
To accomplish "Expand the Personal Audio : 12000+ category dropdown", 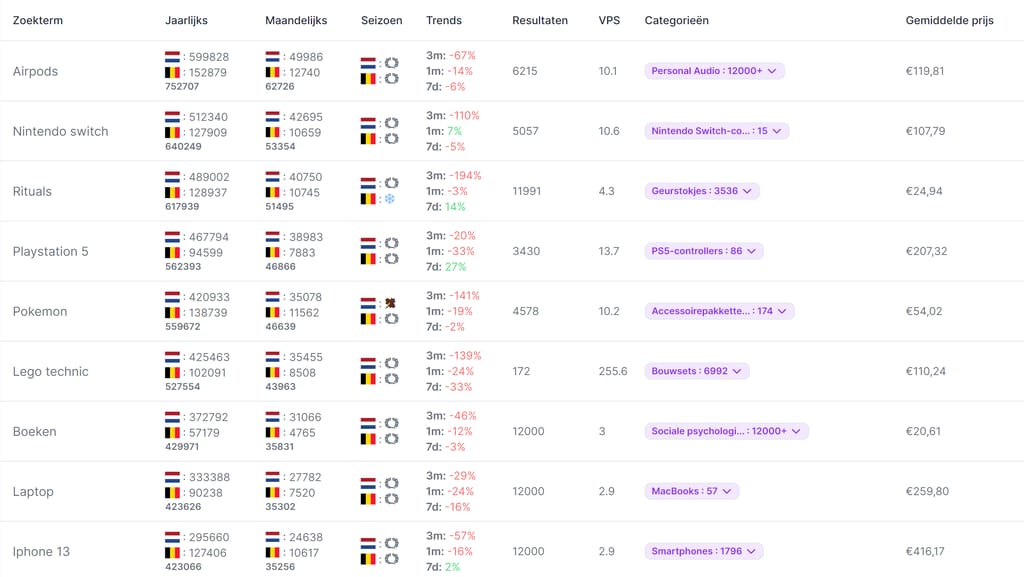I will pos(712,70).
